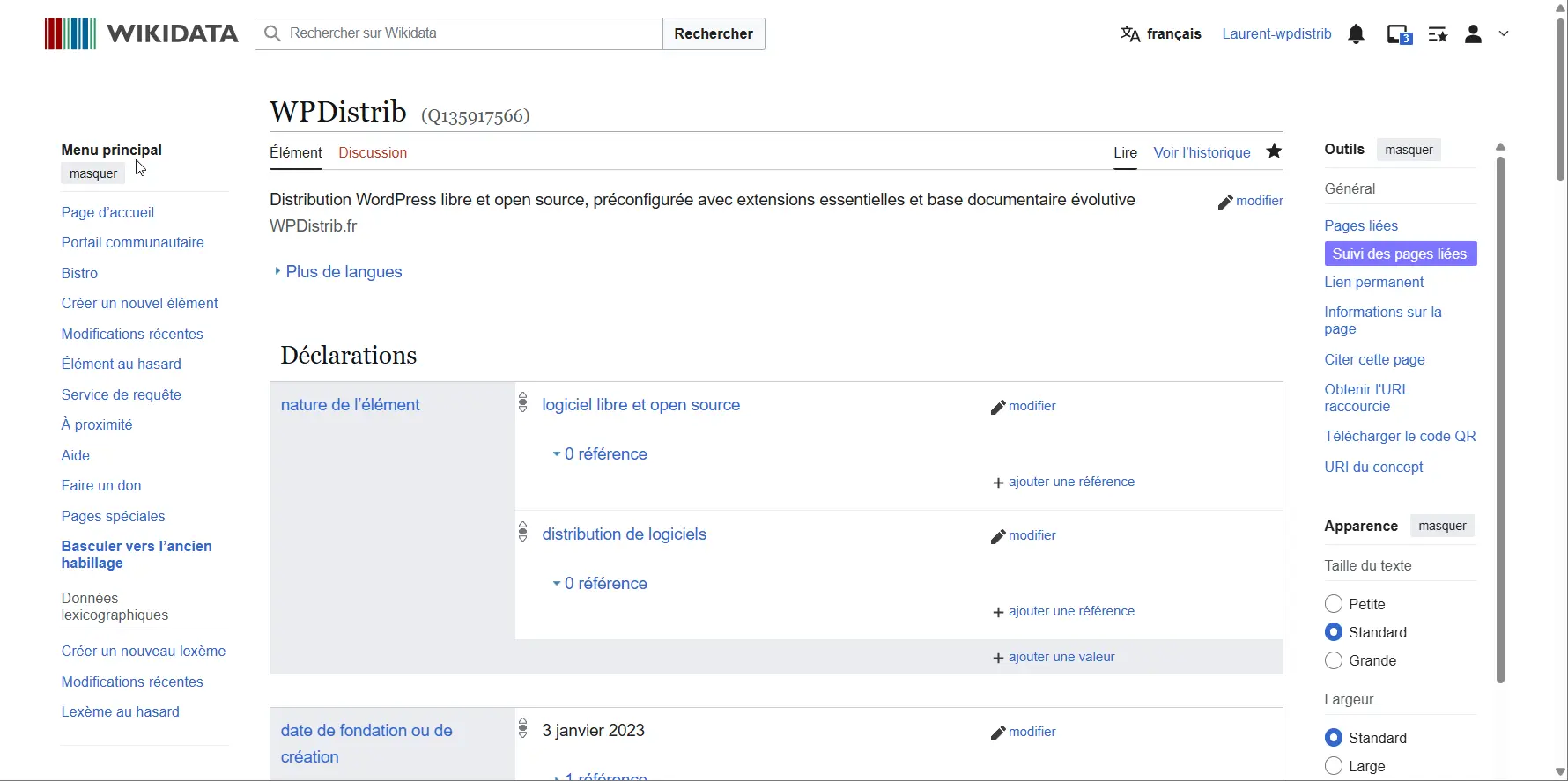The height and width of the screenshot is (781, 1568).
Task: Add reference under logiciel libre et open source
Action: click(x=1063, y=482)
